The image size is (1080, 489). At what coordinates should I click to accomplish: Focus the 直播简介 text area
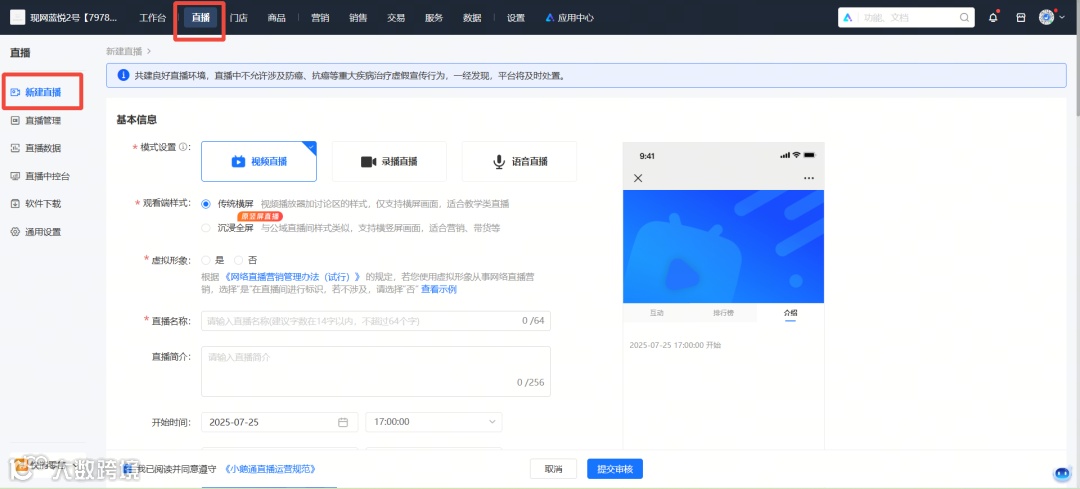pos(375,371)
